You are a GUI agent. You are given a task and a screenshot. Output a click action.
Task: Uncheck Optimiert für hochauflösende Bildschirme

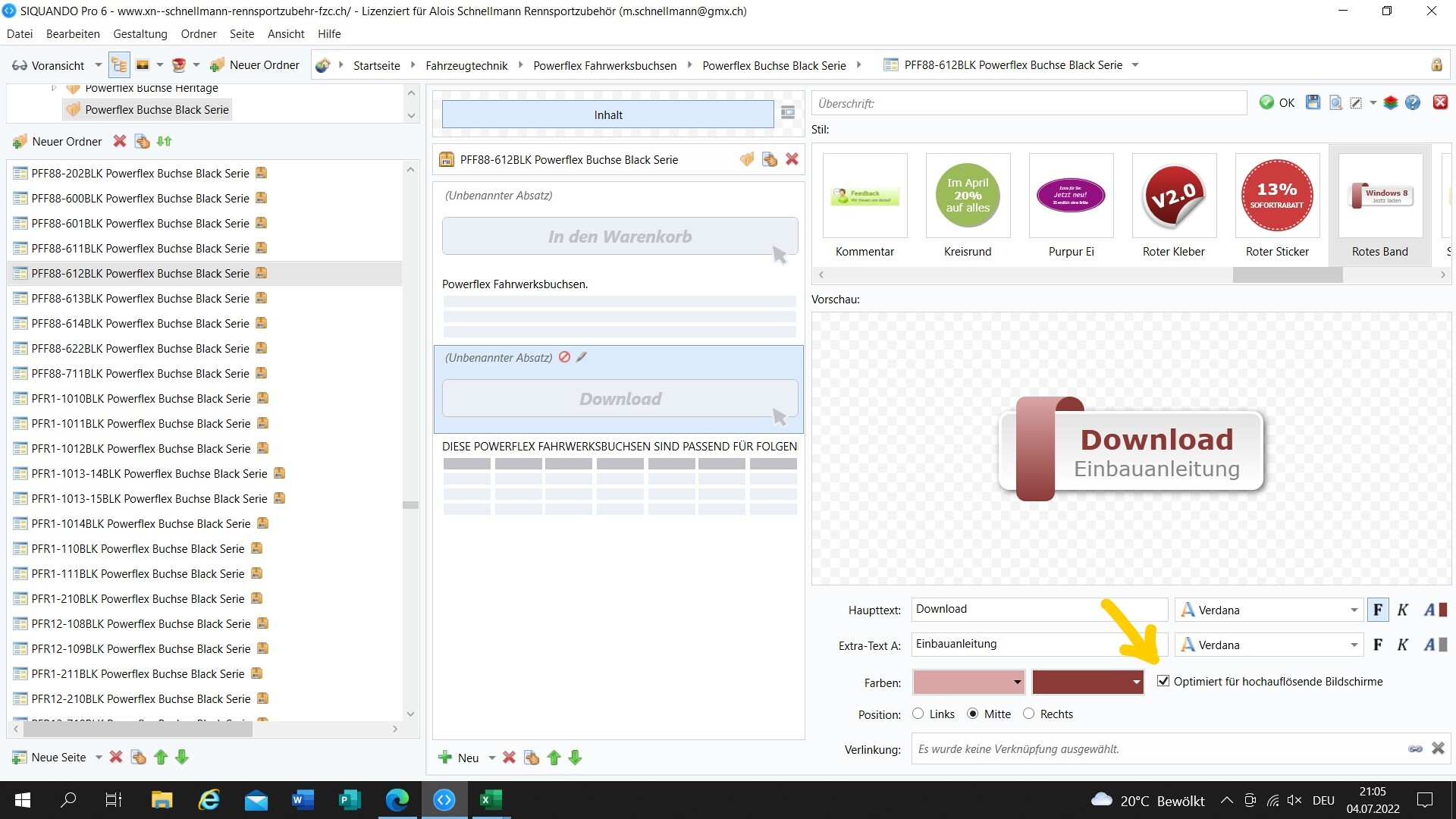pos(1163,681)
